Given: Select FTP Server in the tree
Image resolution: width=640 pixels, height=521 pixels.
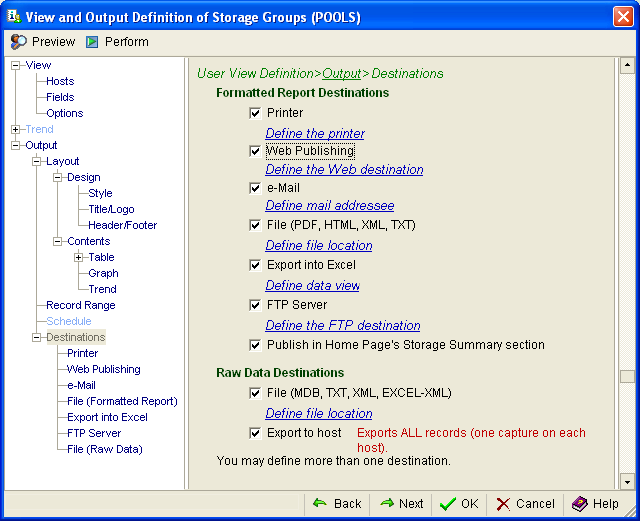Looking at the screenshot, I should pos(94,433).
